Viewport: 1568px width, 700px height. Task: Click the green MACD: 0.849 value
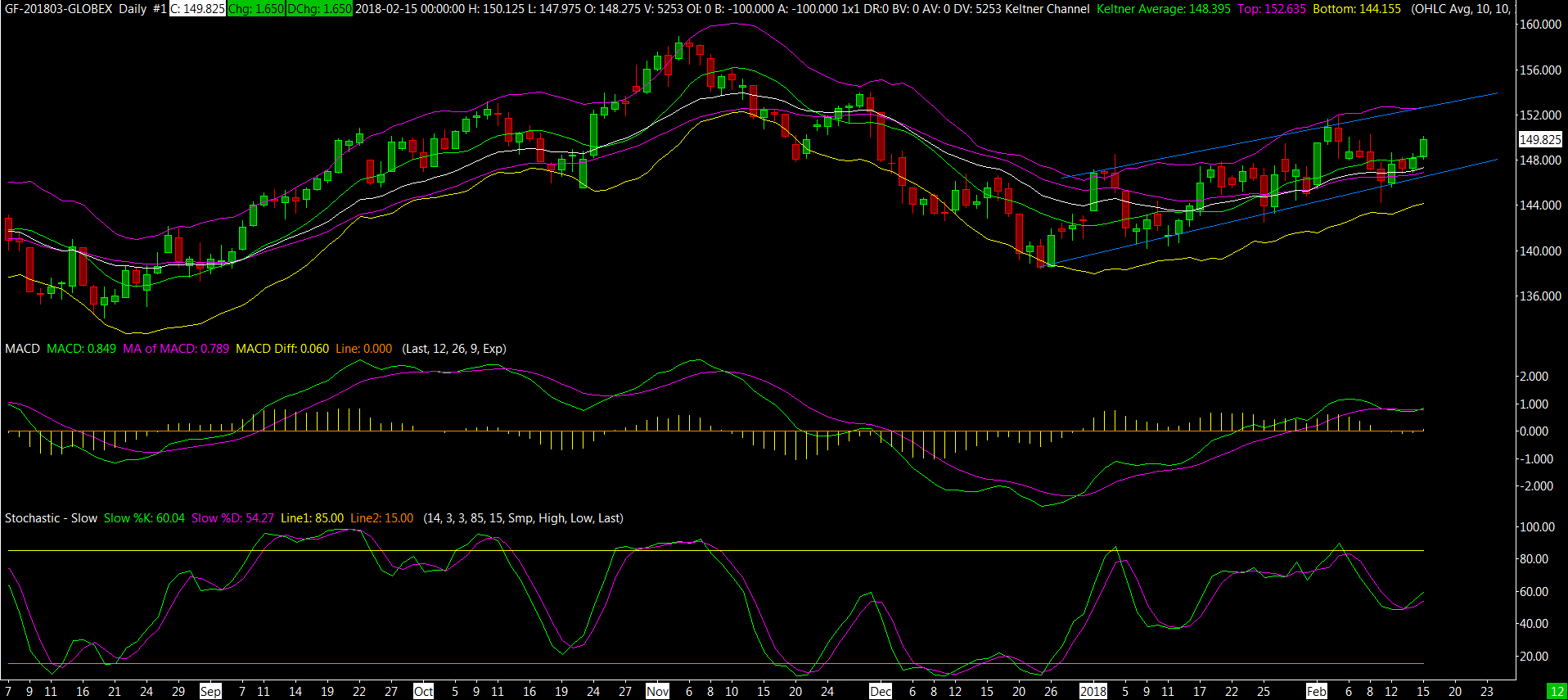pyautogui.click(x=81, y=349)
